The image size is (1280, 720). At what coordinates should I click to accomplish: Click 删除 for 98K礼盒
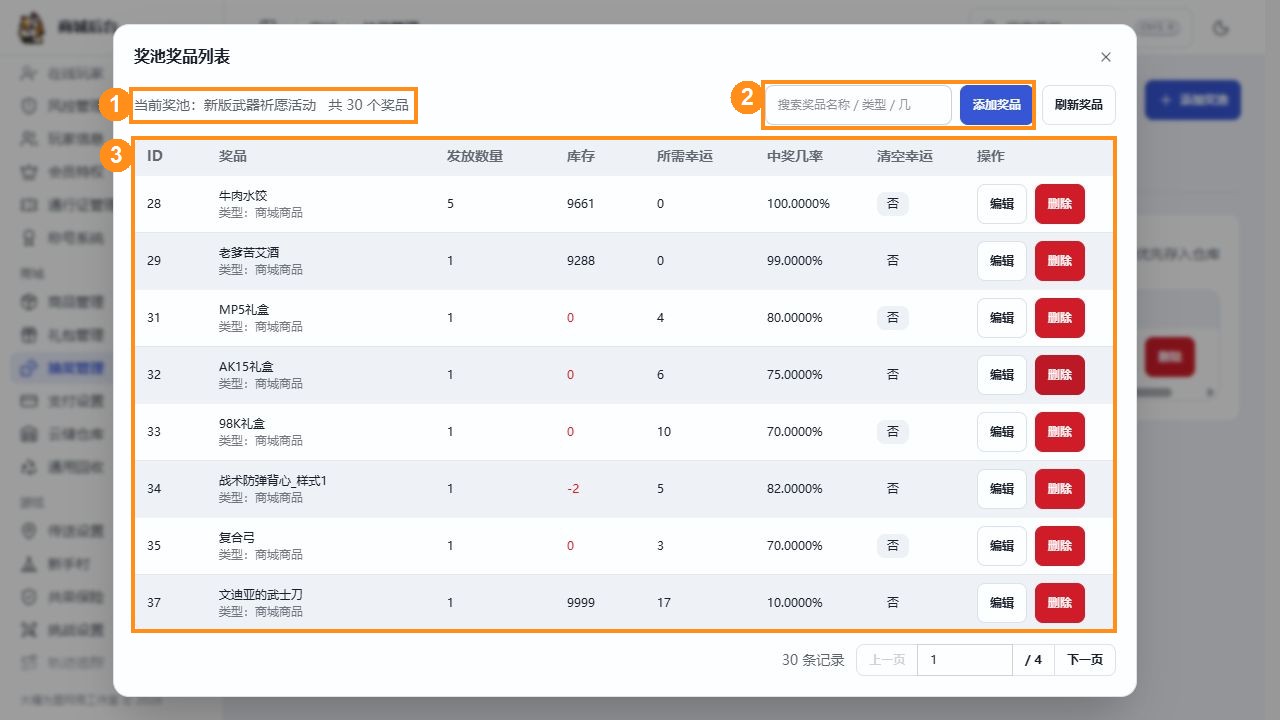(1060, 432)
